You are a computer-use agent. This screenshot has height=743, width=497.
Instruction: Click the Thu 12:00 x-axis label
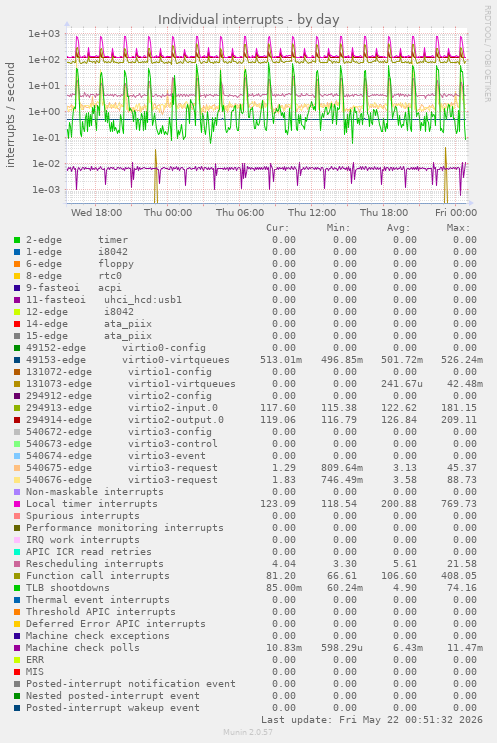point(312,213)
